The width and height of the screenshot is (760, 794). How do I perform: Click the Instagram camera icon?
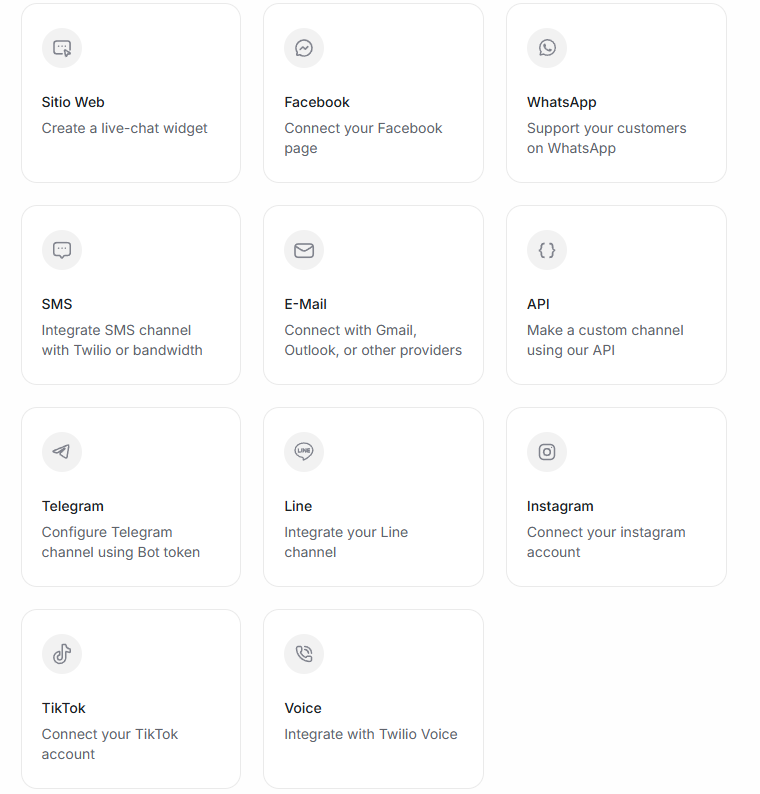(x=547, y=452)
